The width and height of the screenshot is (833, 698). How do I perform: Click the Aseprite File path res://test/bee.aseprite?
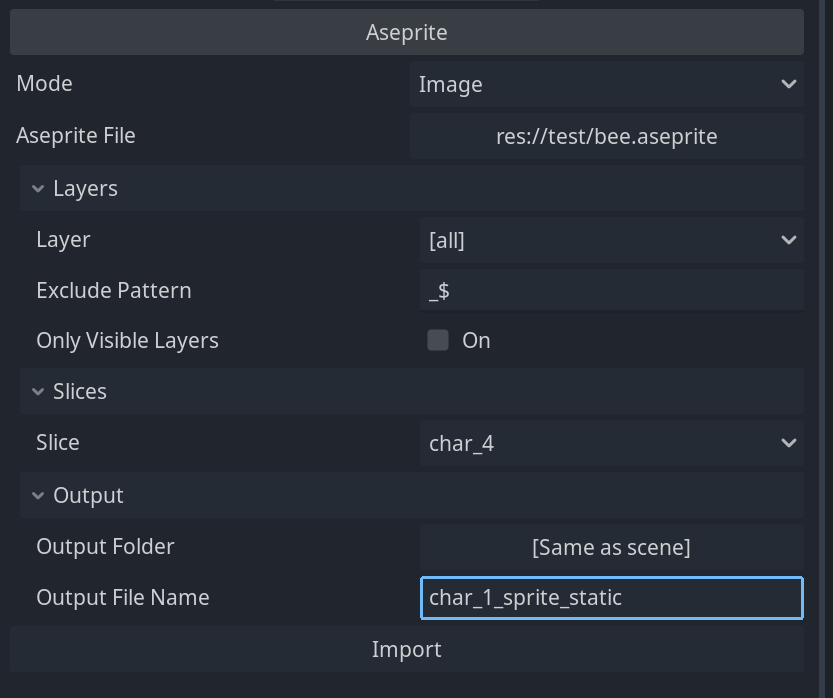(x=606, y=136)
